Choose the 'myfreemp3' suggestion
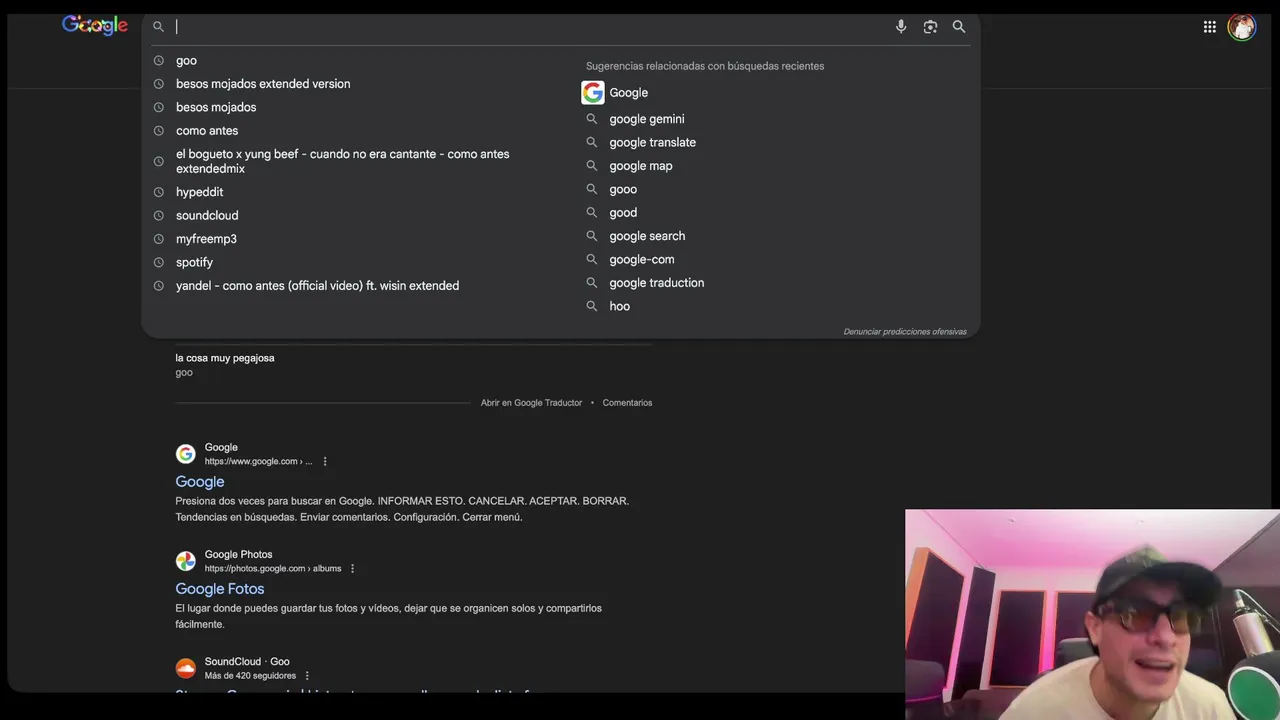 click(206, 239)
